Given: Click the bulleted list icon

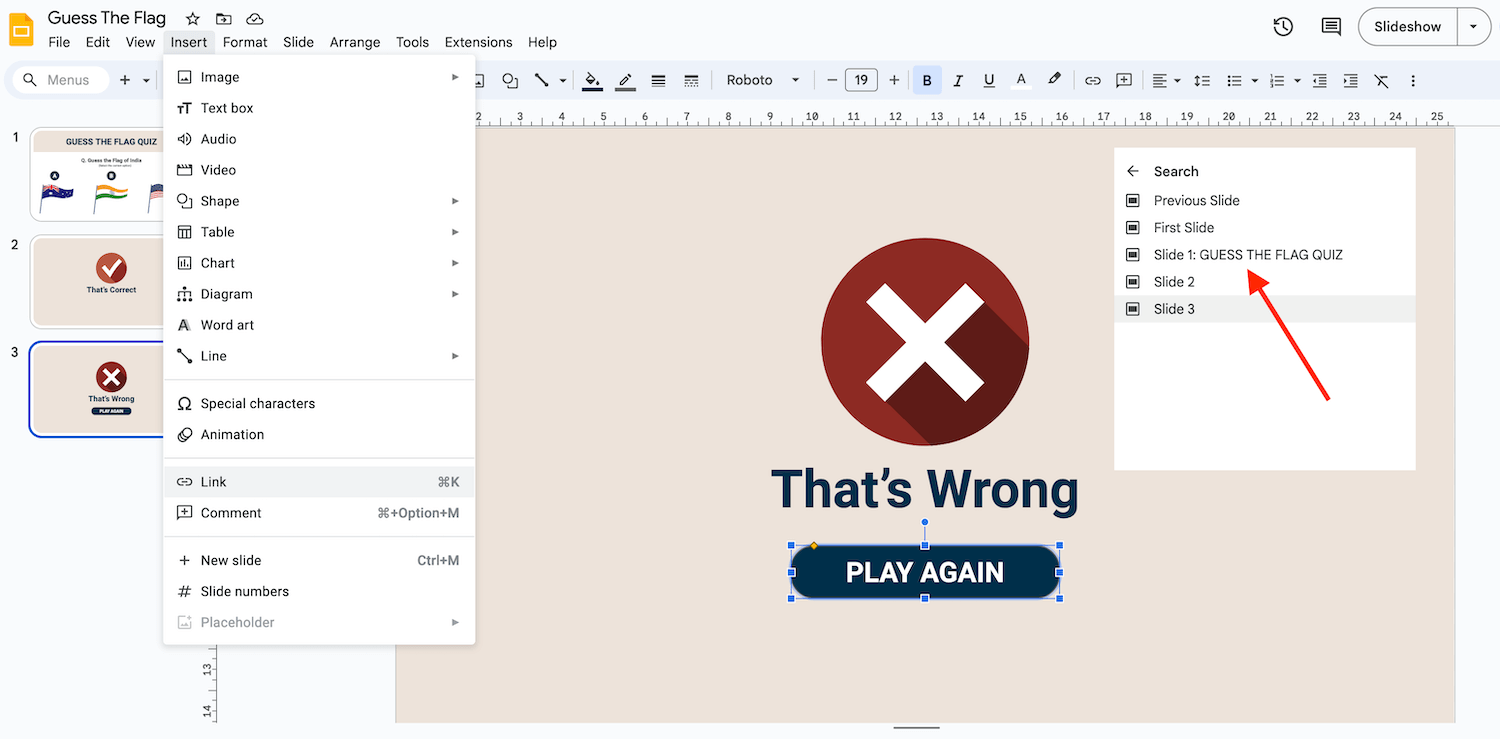Looking at the screenshot, I should [x=1235, y=80].
